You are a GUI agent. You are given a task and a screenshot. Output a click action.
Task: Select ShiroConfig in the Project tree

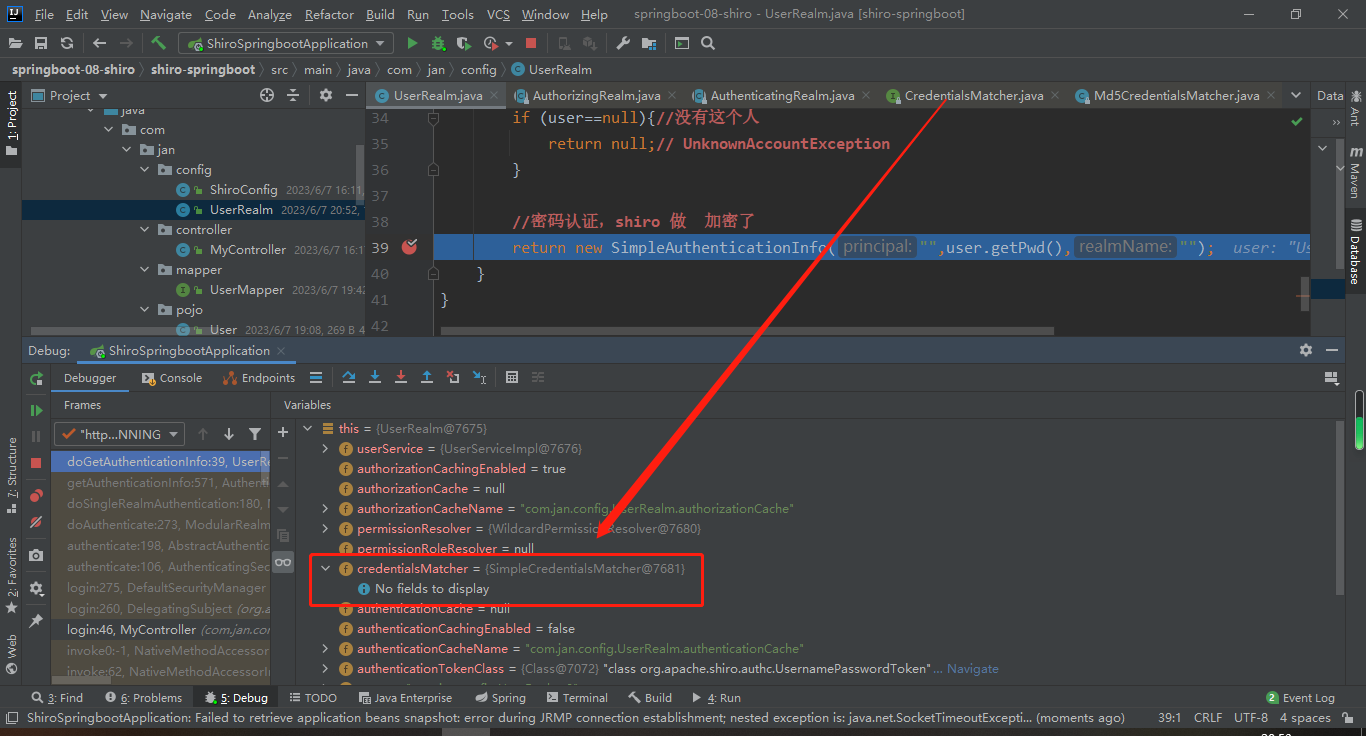point(243,189)
